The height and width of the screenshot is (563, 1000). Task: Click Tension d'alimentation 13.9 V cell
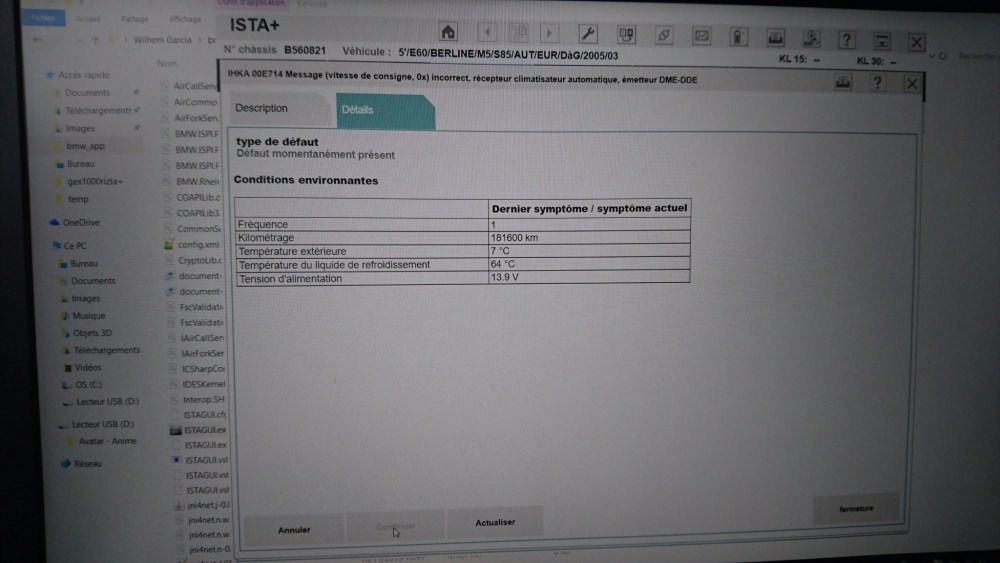click(x=589, y=277)
